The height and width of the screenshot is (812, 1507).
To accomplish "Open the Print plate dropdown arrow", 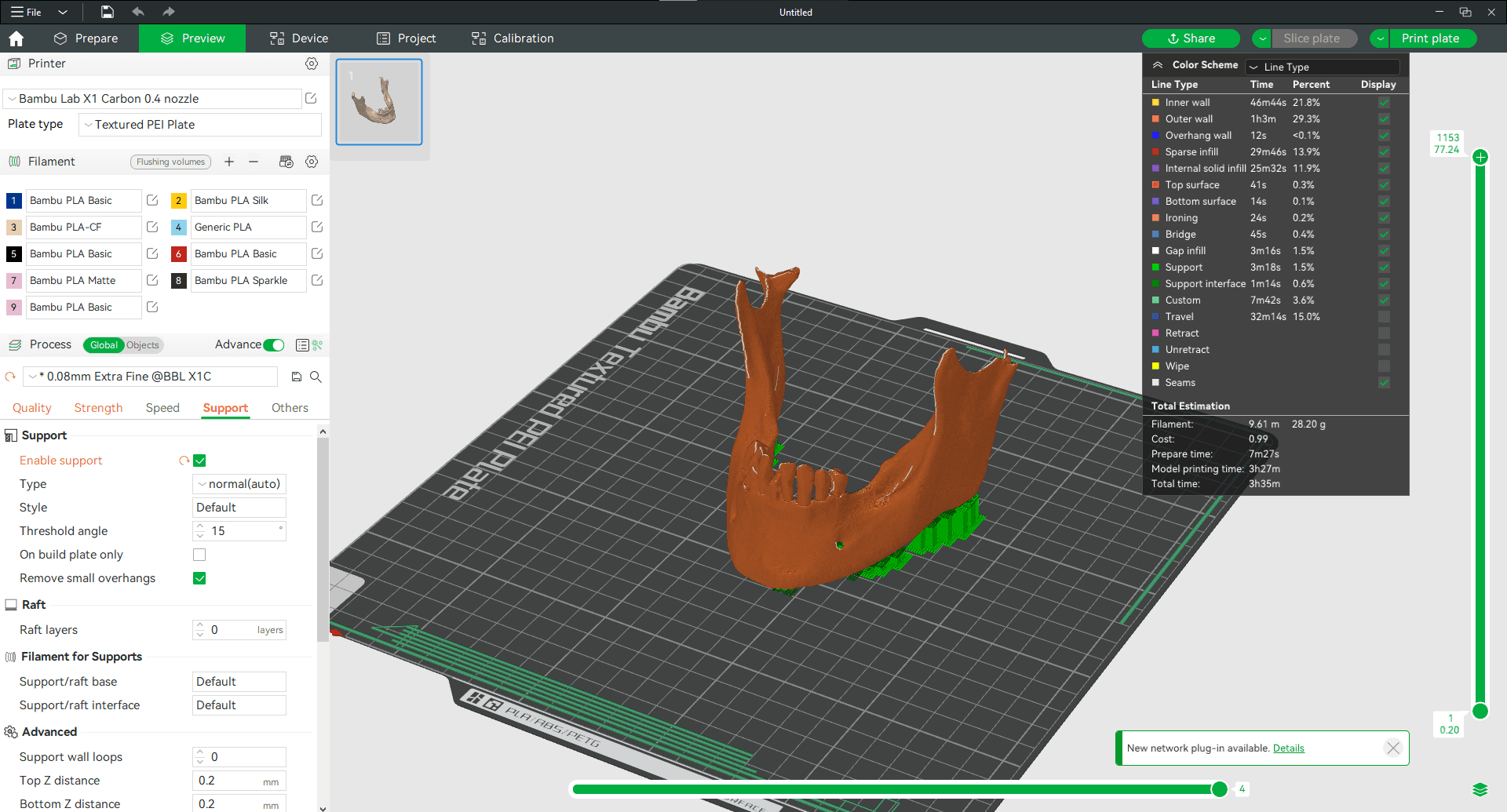I will pyautogui.click(x=1380, y=38).
